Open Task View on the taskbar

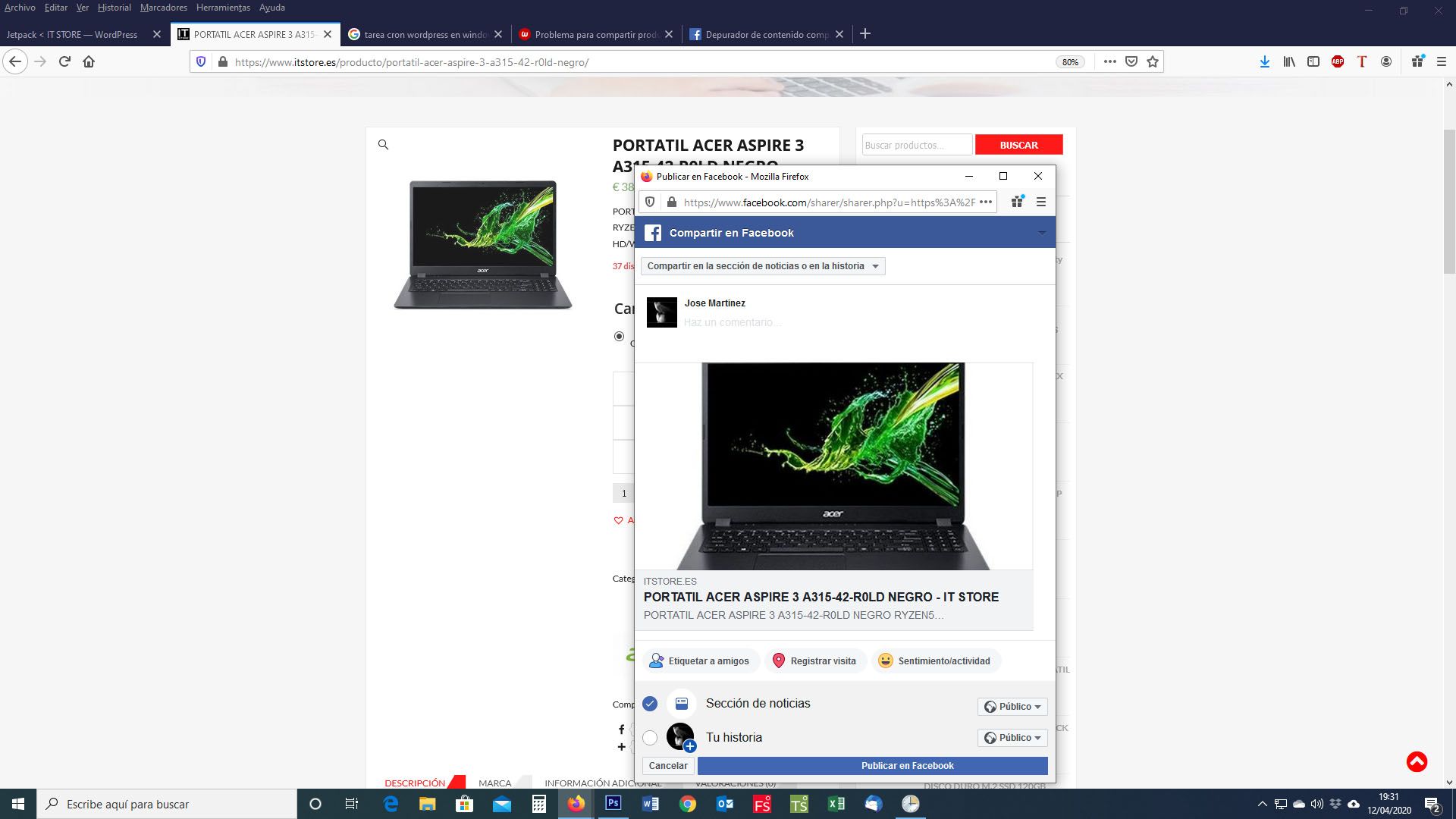point(352,804)
